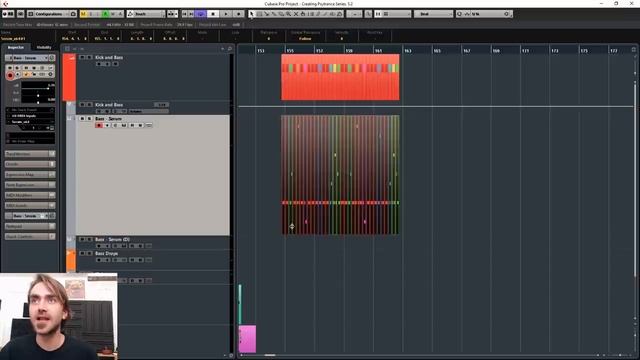Expand the Note Expression inspector section
This screenshot has width=640, height=360.
(30, 185)
